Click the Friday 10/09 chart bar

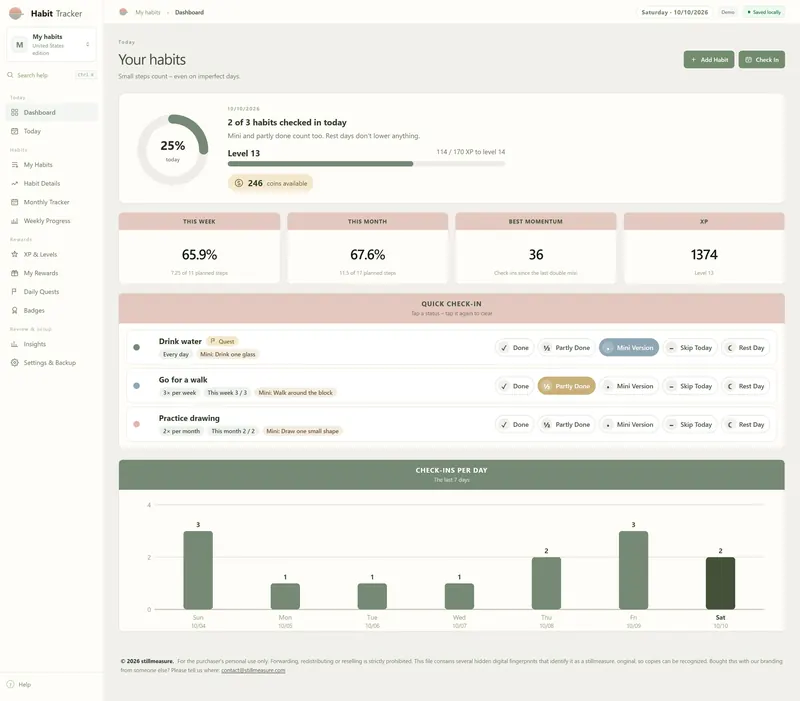[633, 570]
